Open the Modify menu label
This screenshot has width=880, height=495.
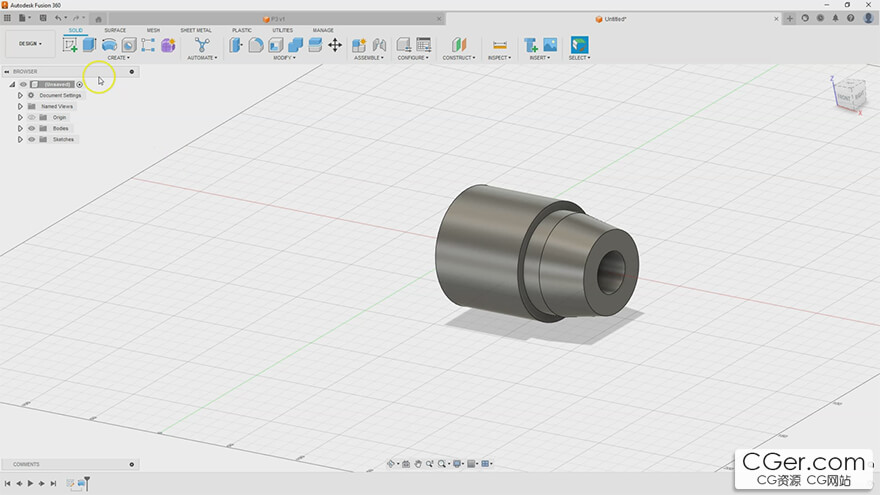pos(284,58)
